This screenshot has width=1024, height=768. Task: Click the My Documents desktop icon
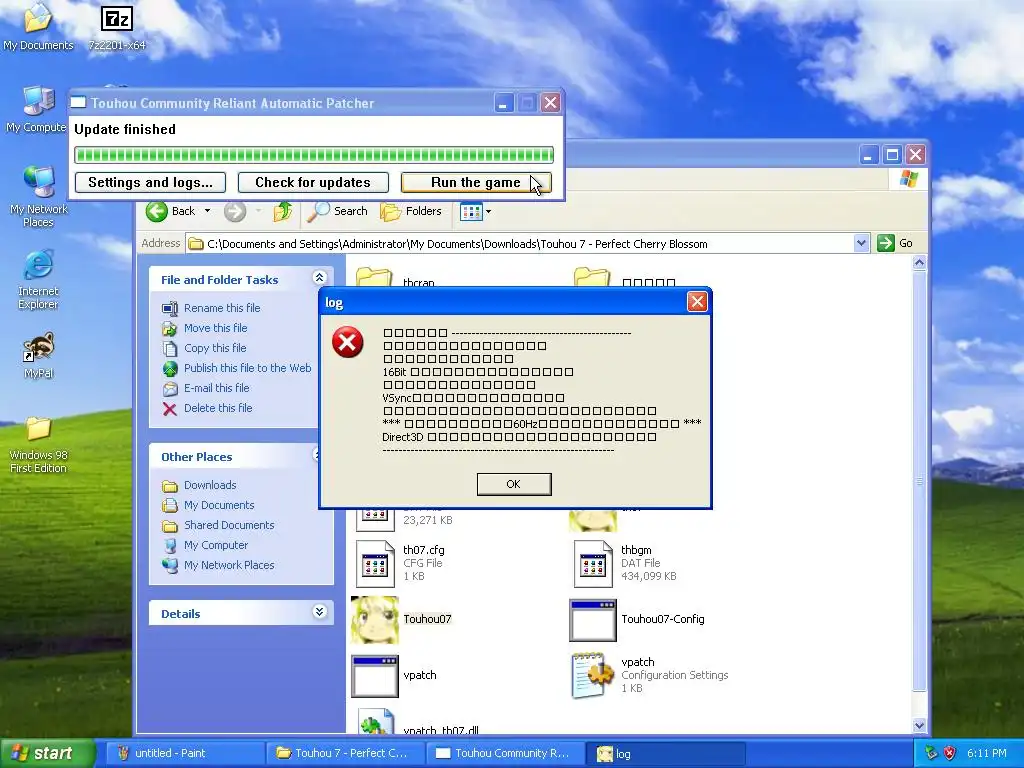[38, 27]
